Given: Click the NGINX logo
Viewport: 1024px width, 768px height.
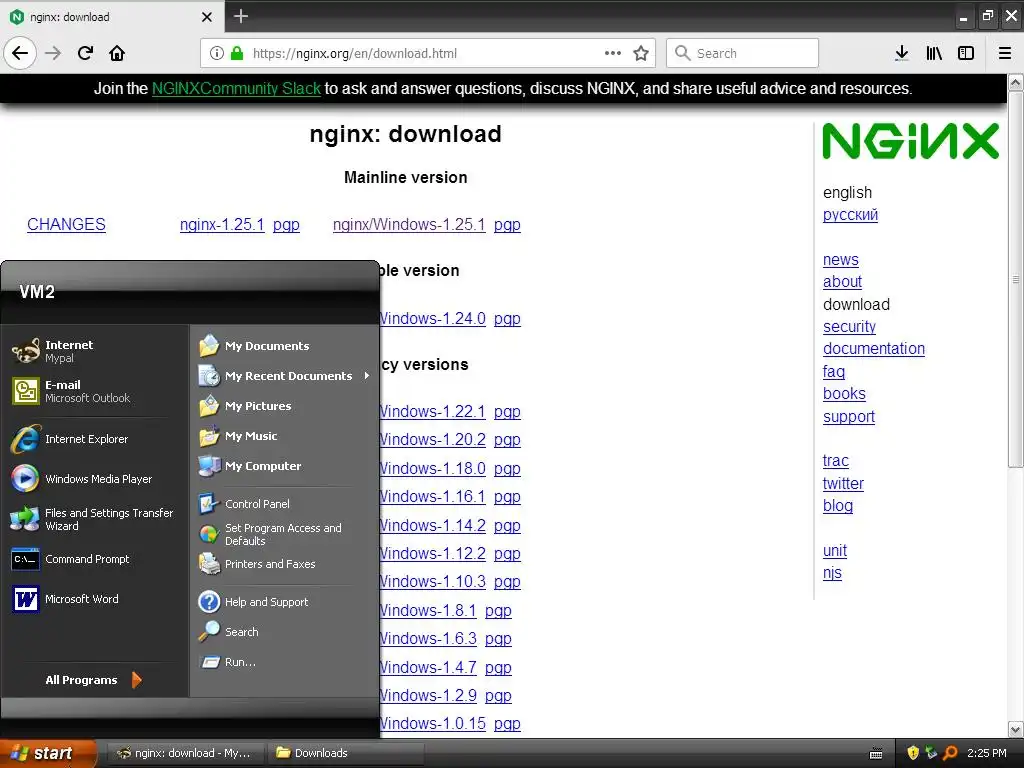Looking at the screenshot, I should pyautogui.click(x=910, y=141).
